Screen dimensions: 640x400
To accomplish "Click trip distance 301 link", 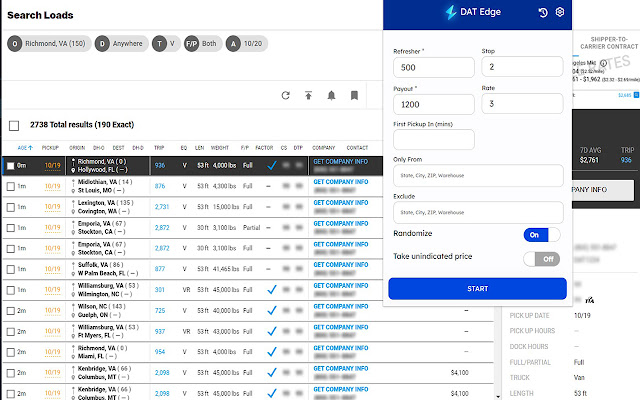I will coord(160,290).
